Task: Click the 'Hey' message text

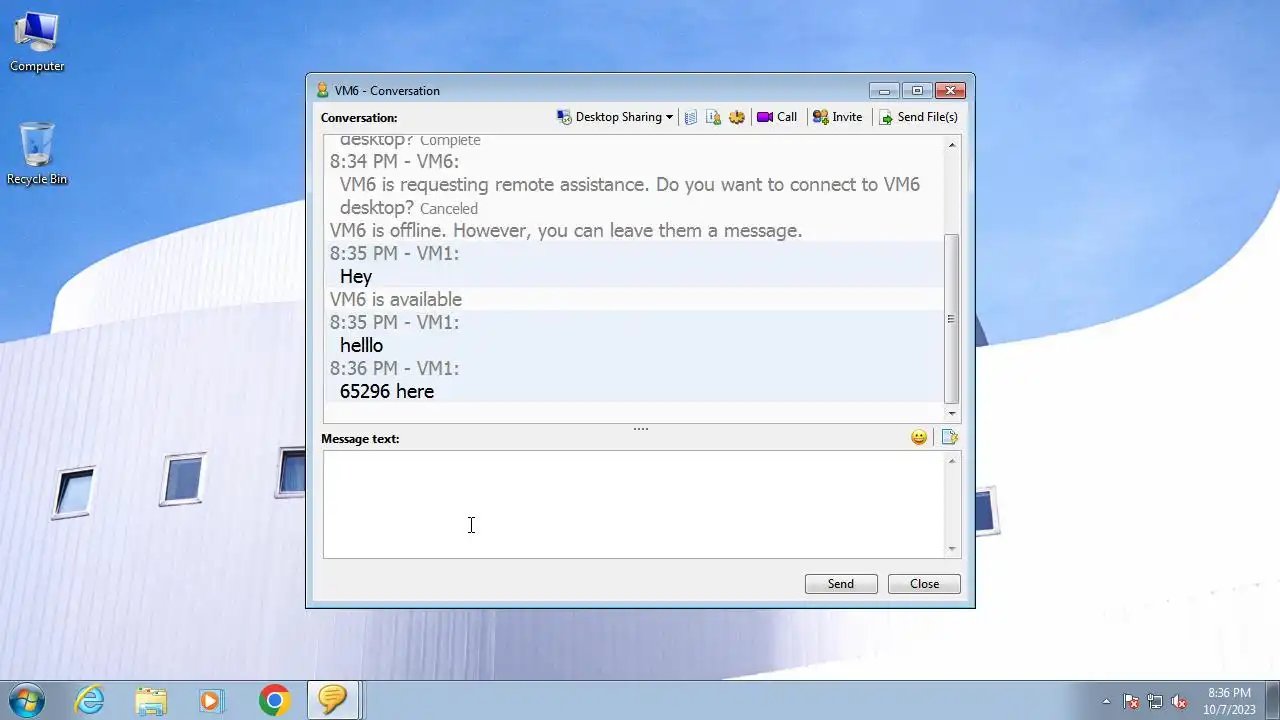Action: [x=356, y=276]
